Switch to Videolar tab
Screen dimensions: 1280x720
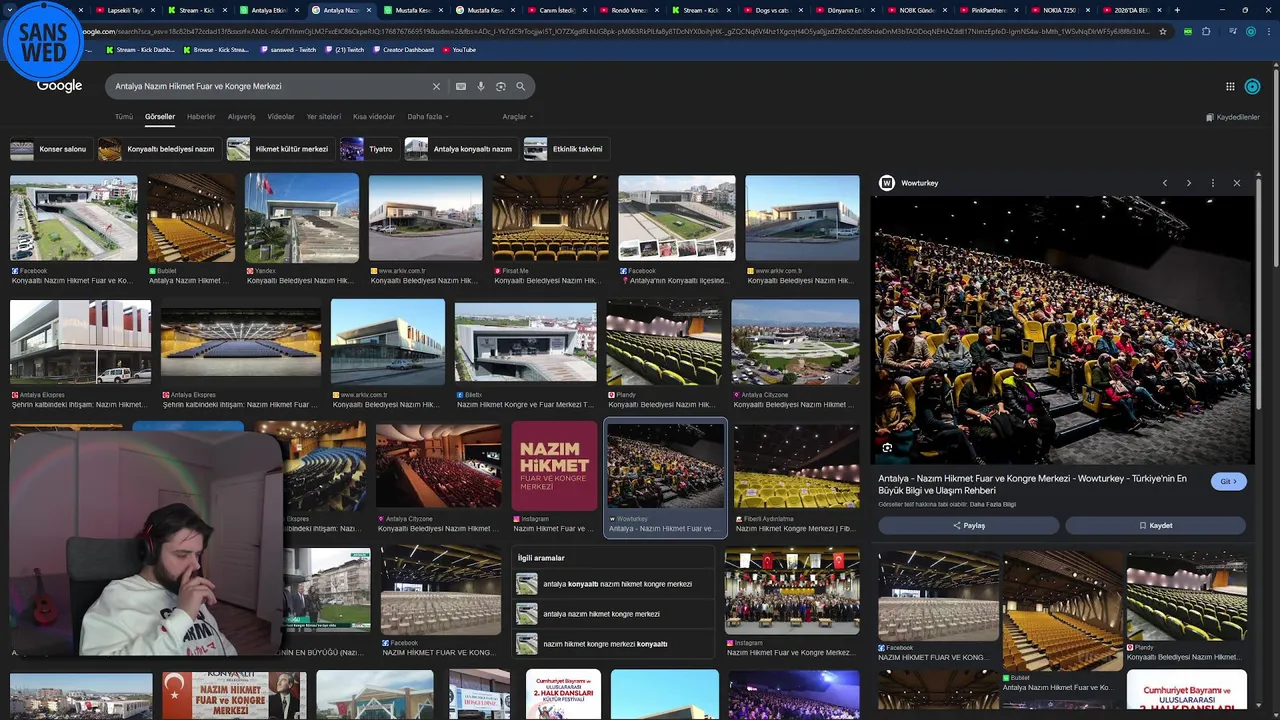[x=281, y=117]
